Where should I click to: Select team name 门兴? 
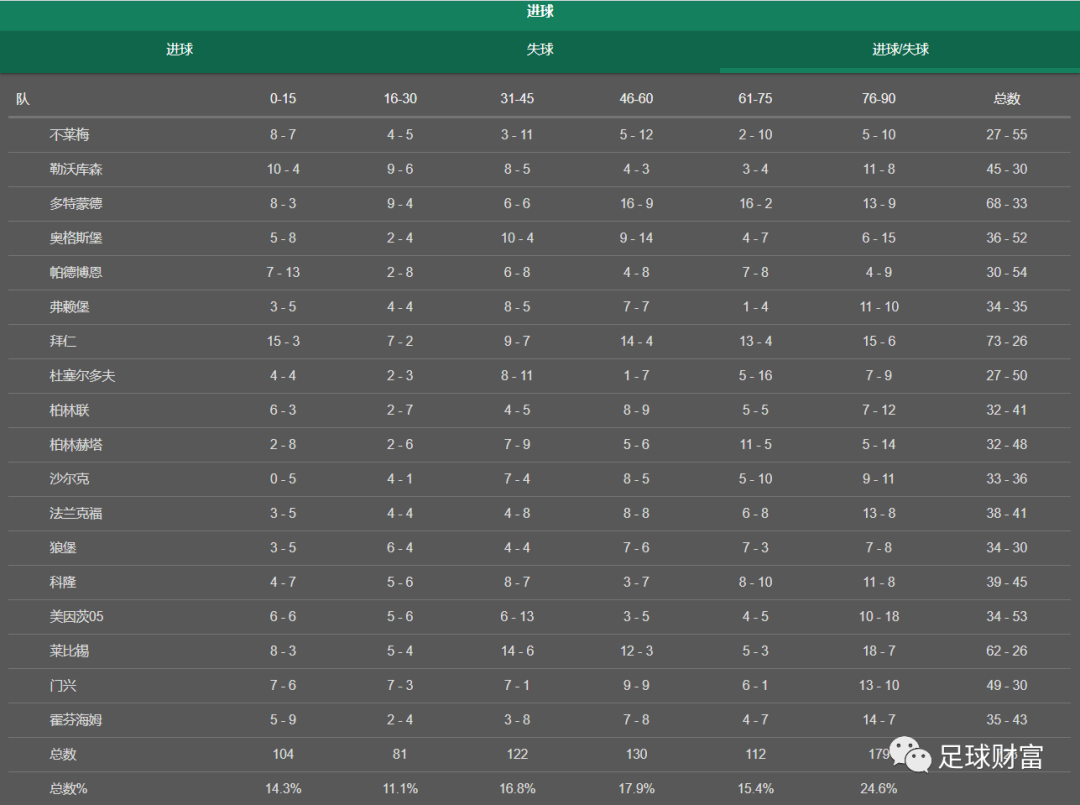(63, 686)
